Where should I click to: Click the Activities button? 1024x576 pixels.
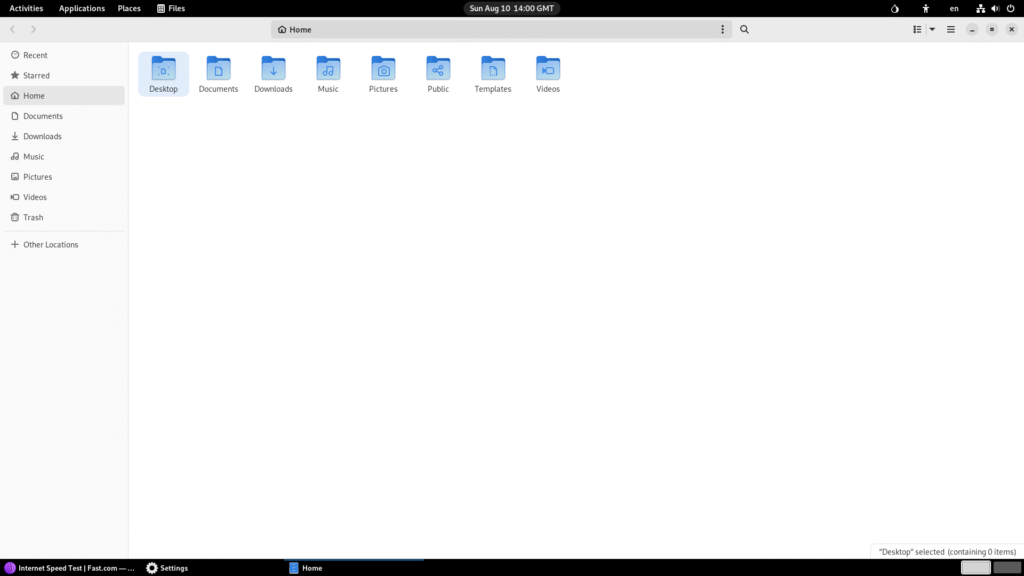[26, 8]
